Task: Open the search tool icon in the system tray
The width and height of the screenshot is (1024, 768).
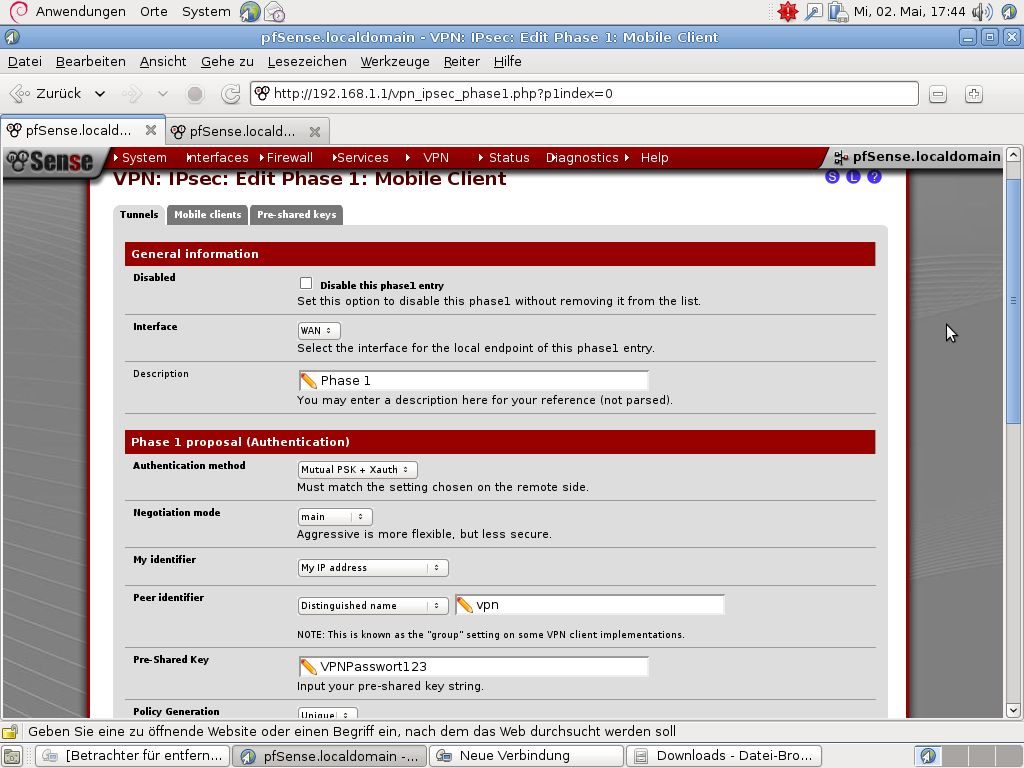Action: 813,12
